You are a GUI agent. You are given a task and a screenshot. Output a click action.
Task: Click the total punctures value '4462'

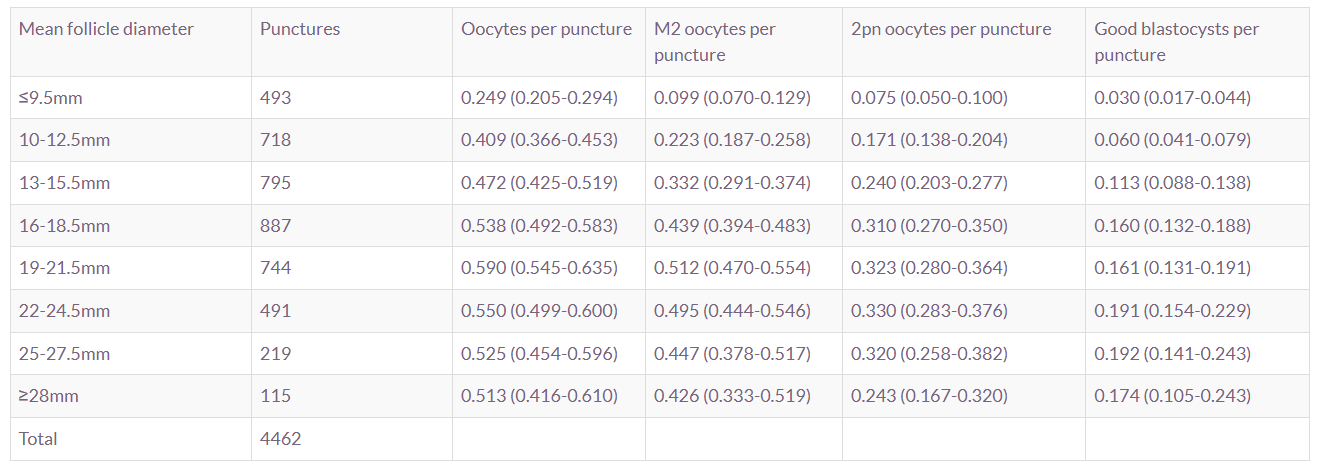(280, 439)
